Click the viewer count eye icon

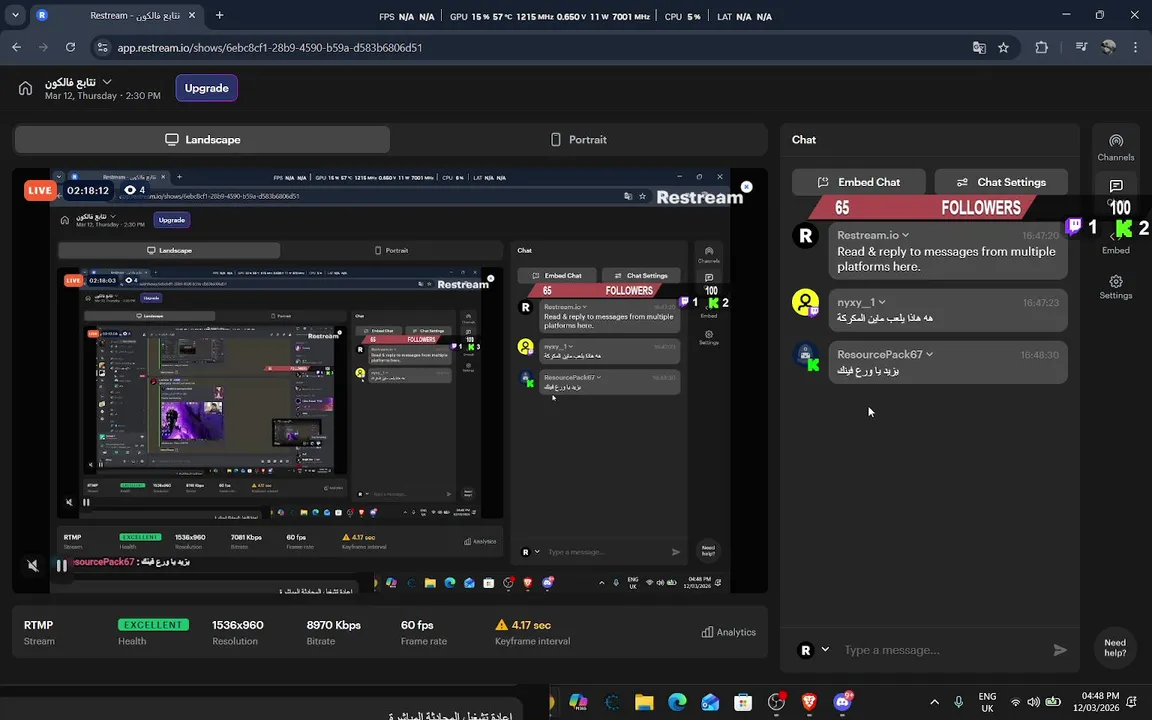click(130, 190)
